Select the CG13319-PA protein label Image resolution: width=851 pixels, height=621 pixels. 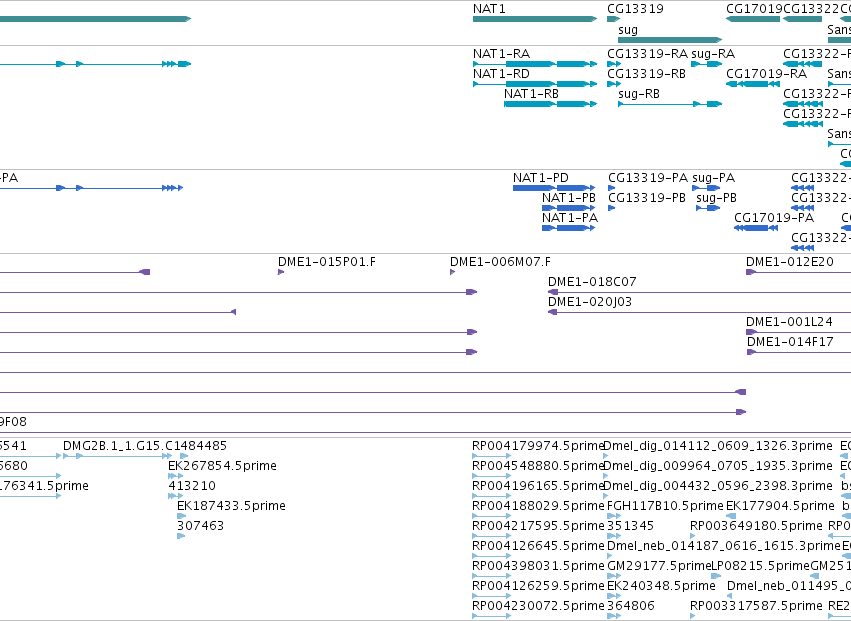coord(648,178)
